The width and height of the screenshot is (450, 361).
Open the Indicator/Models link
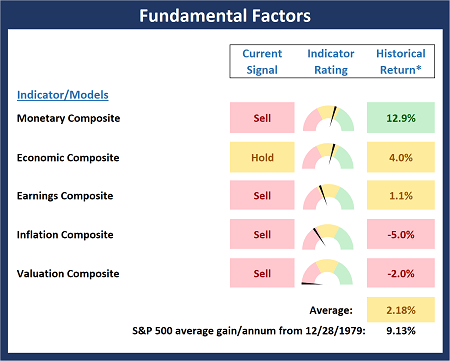pos(63,95)
